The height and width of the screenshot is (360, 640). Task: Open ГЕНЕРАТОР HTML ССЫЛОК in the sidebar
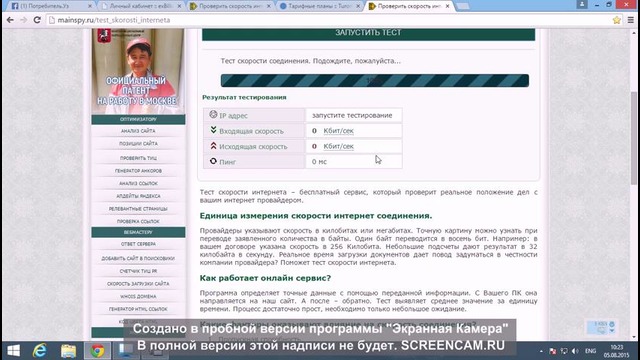point(138,309)
